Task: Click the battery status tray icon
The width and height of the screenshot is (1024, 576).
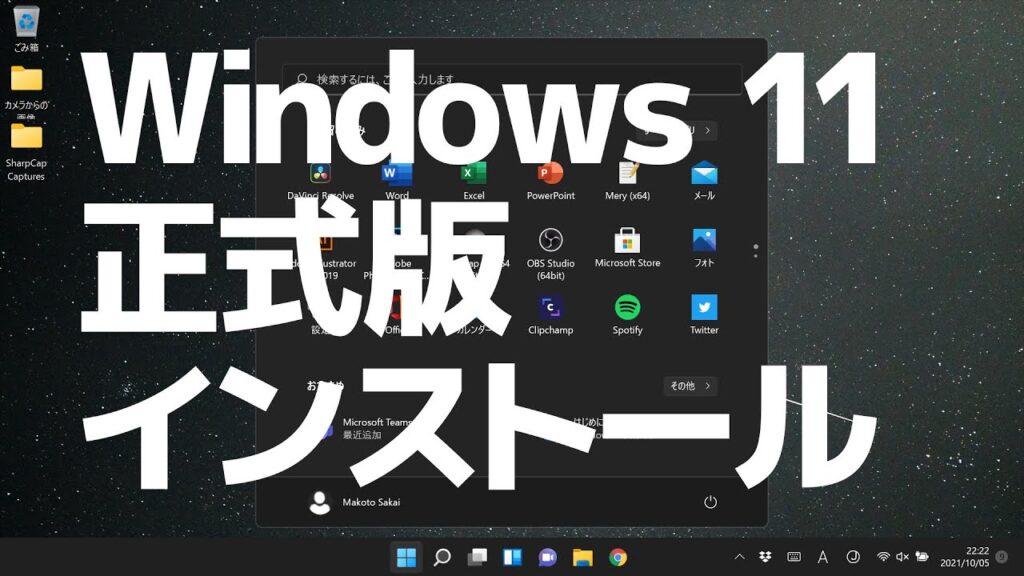Action: pos(922,556)
